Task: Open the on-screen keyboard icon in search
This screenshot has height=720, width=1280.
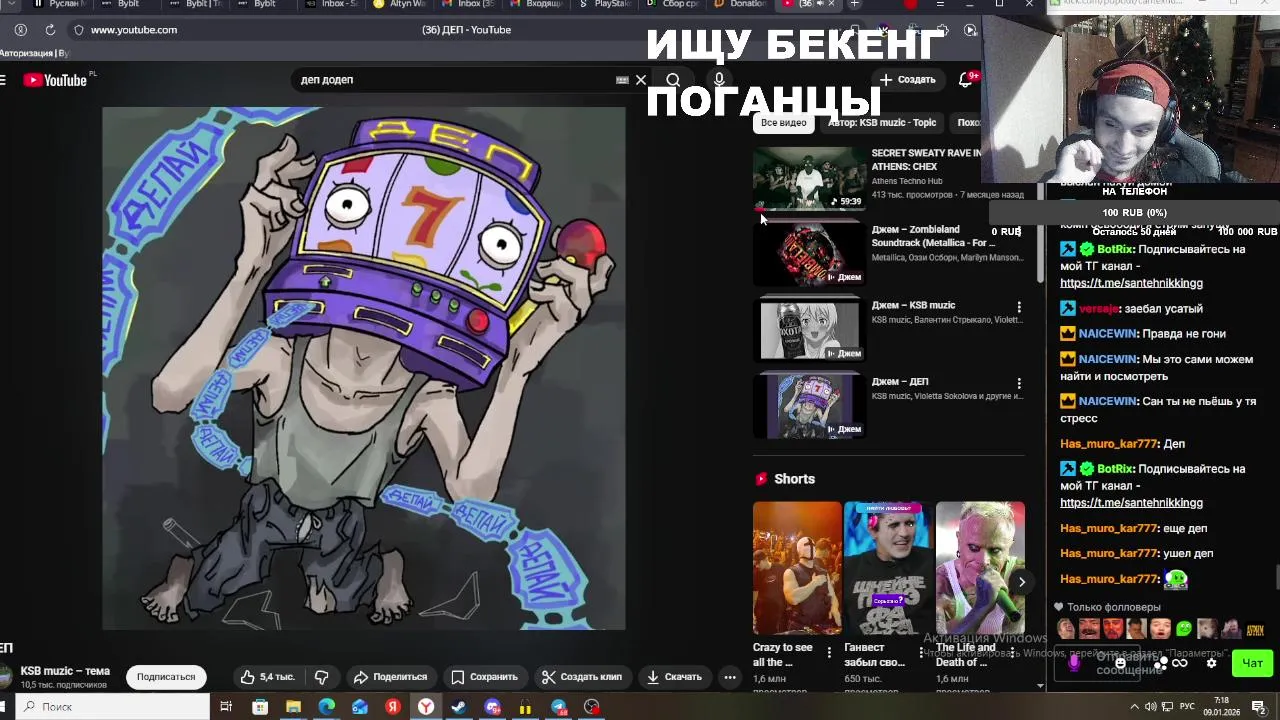Action: pyautogui.click(x=622, y=80)
